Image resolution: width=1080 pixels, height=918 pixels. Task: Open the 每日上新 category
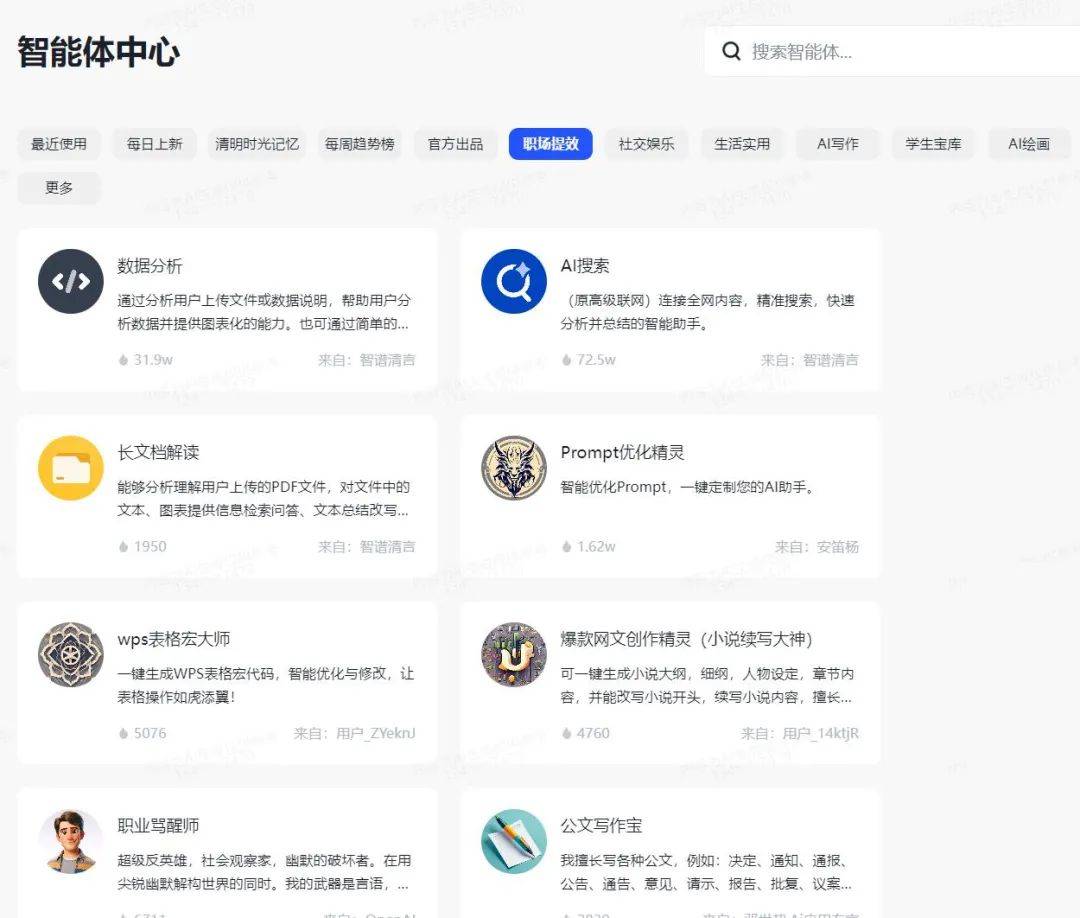pyautogui.click(x=154, y=143)
